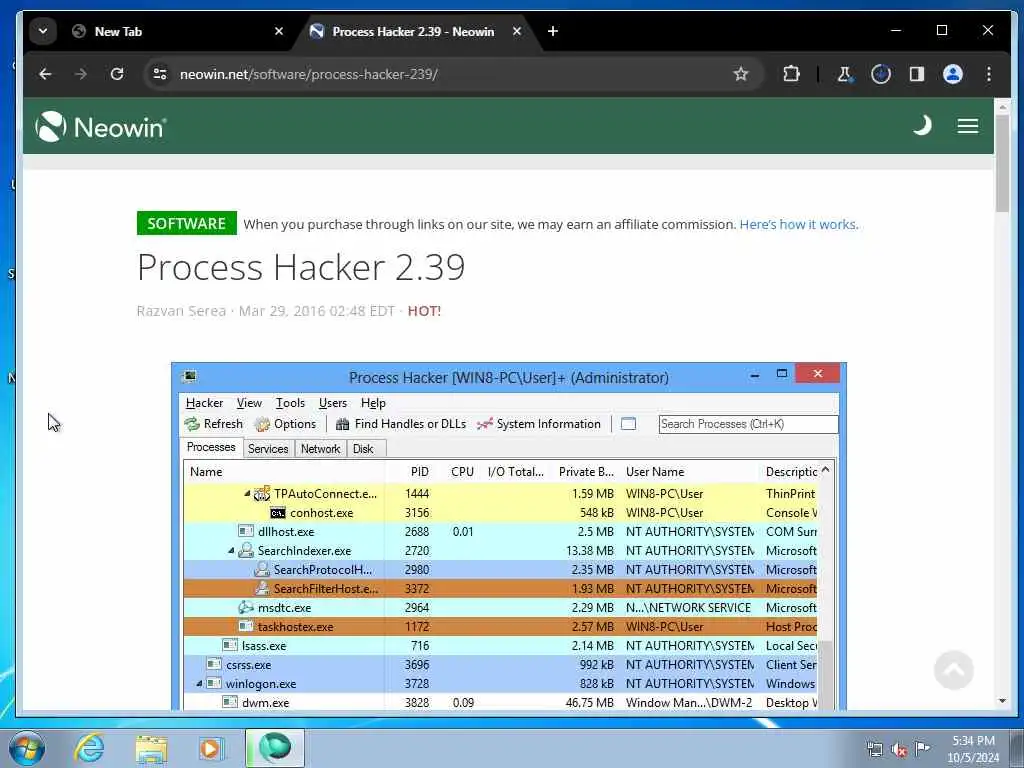
Task: Open the "Here's how it works." link
Action: 799,224
